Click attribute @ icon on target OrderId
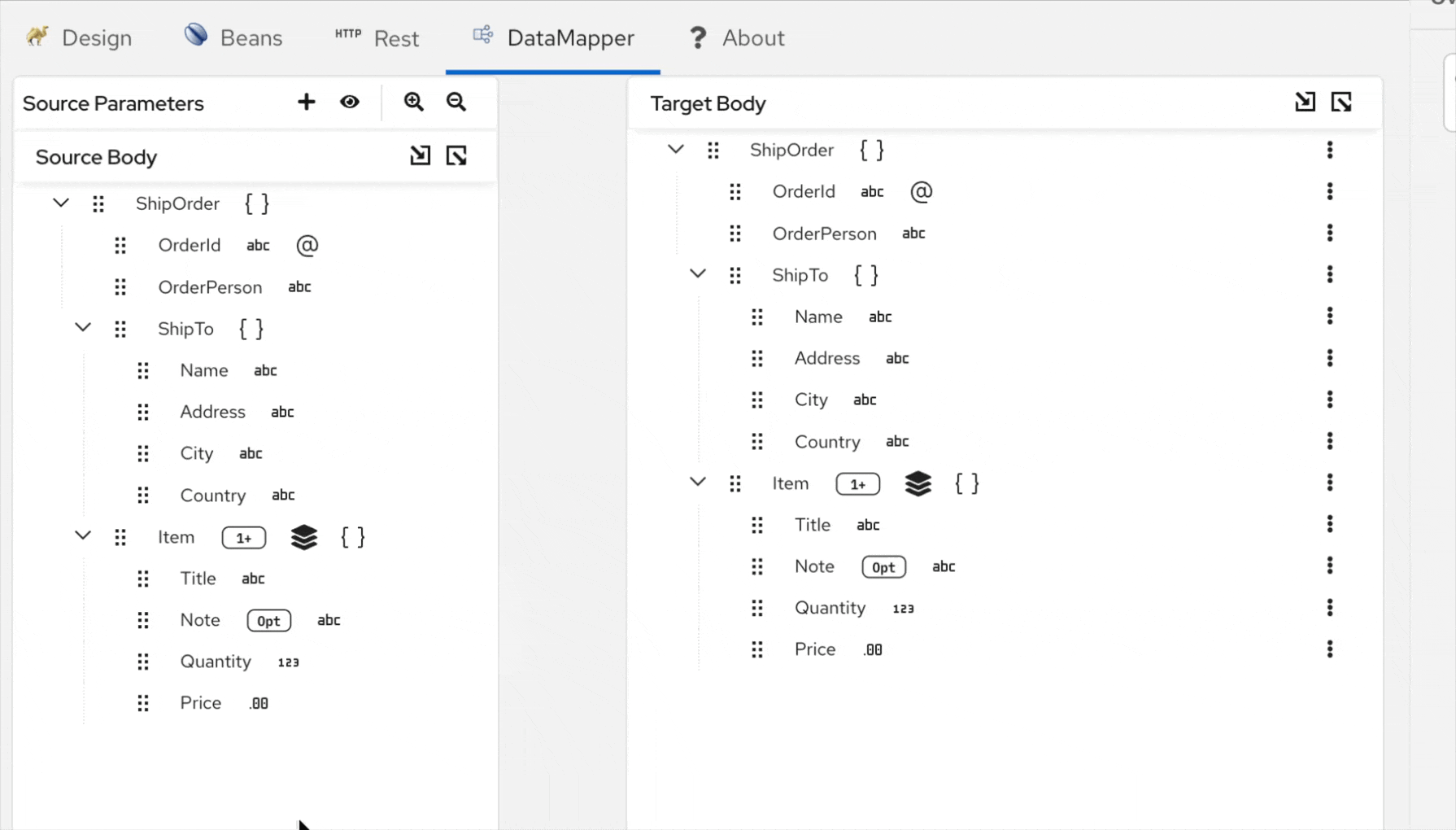 [922, 191]
